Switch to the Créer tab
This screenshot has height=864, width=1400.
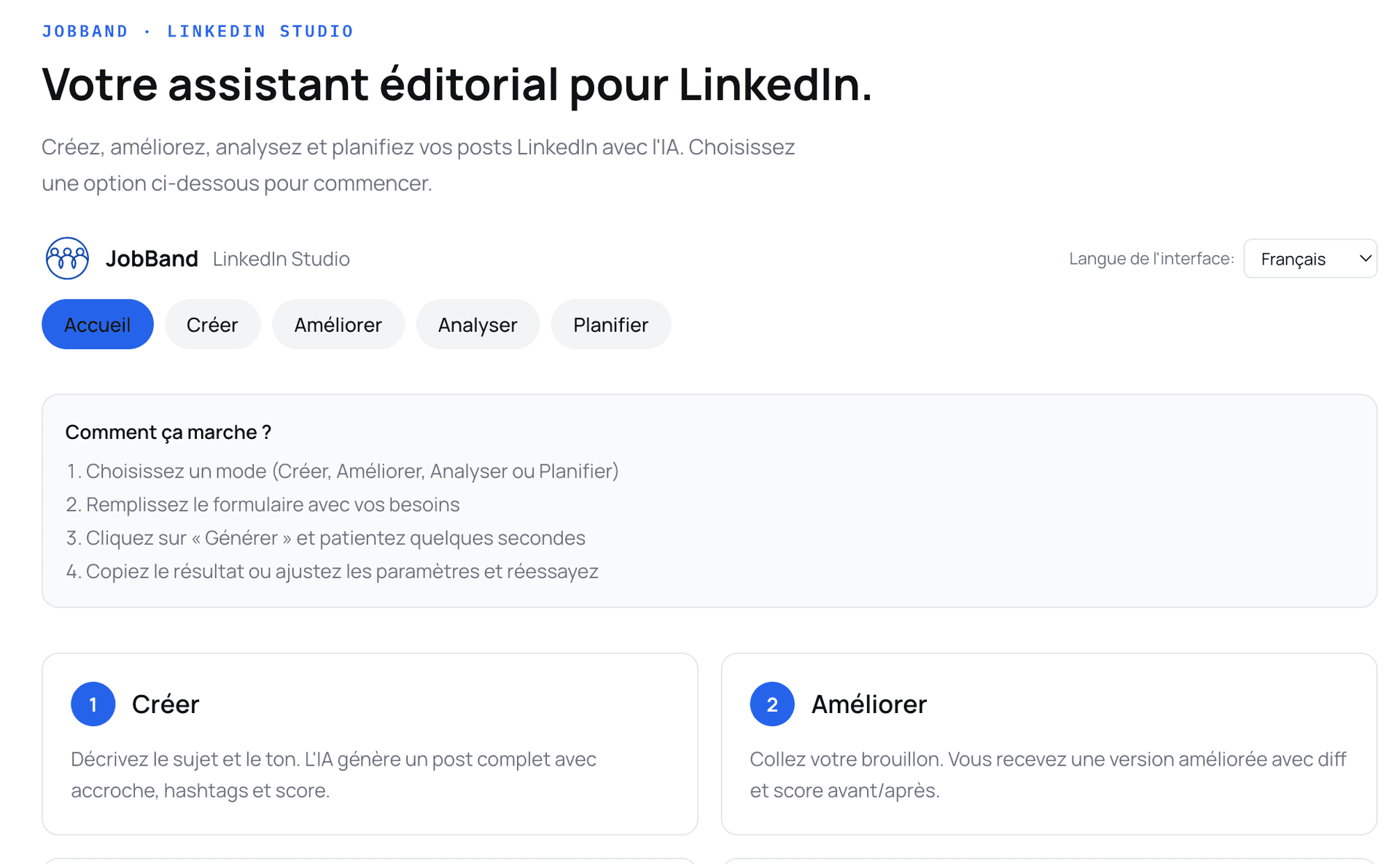click(x=212, y=324)
